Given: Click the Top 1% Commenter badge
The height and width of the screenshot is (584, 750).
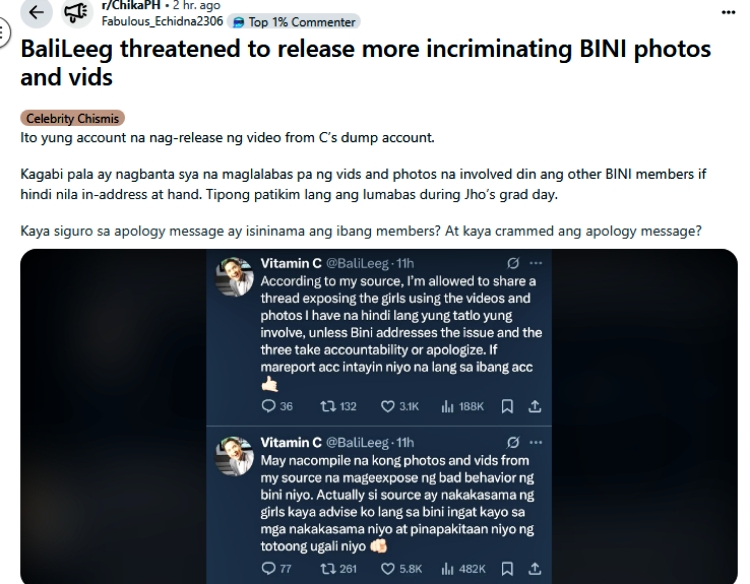Looking at the screenshot, I should coord(294,22).
